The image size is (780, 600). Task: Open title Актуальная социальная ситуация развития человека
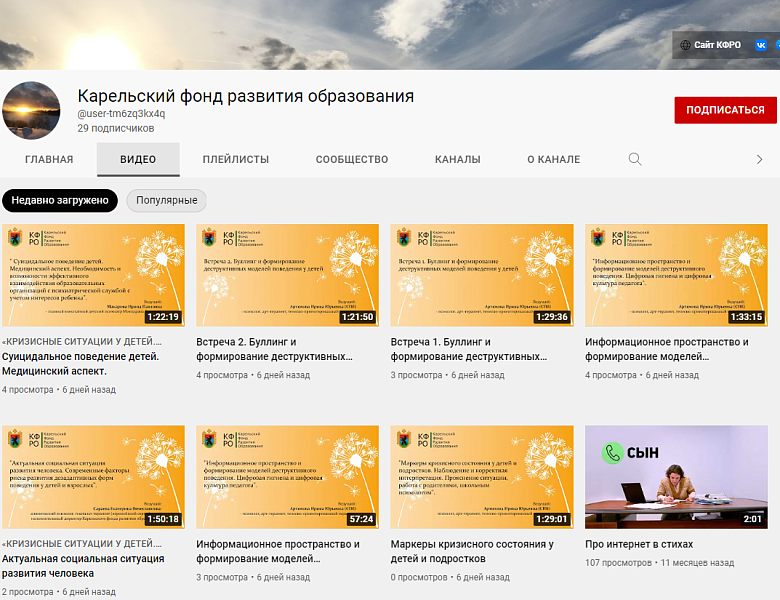coord(83,566)
